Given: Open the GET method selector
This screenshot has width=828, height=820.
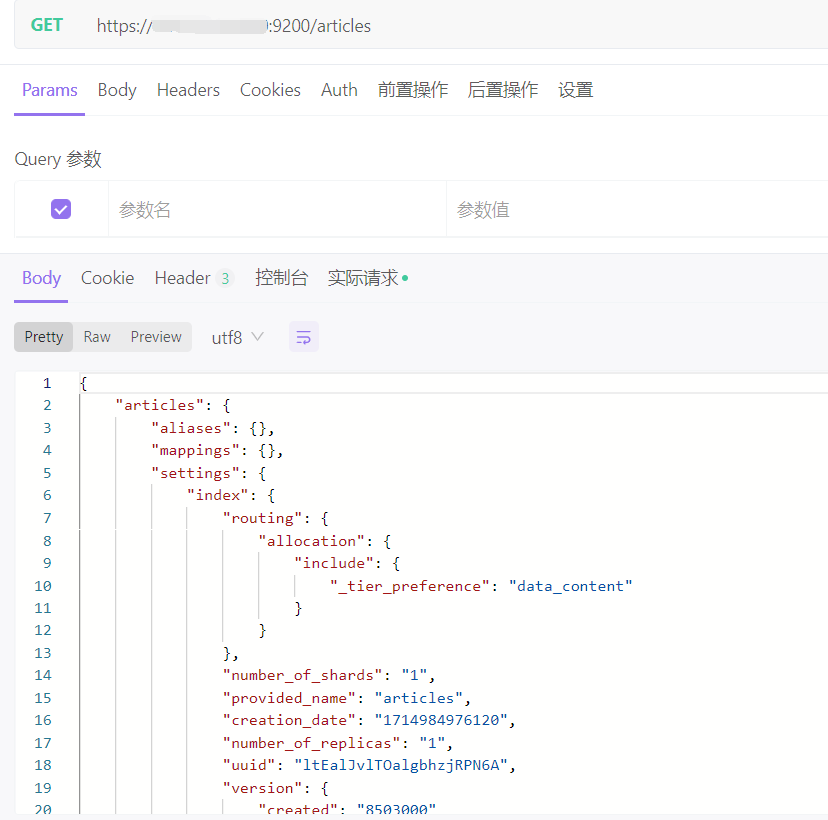Looking at the screenshot, I should 47,25.
